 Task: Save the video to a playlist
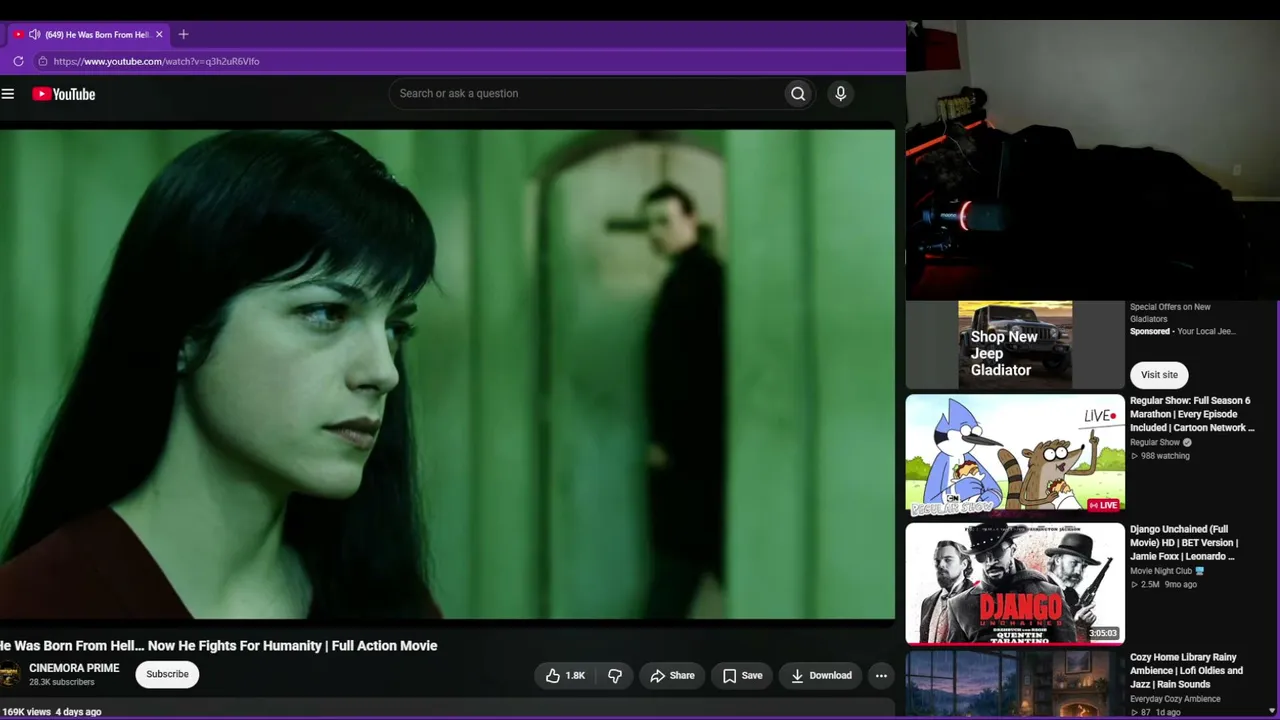tap(742, 676)
